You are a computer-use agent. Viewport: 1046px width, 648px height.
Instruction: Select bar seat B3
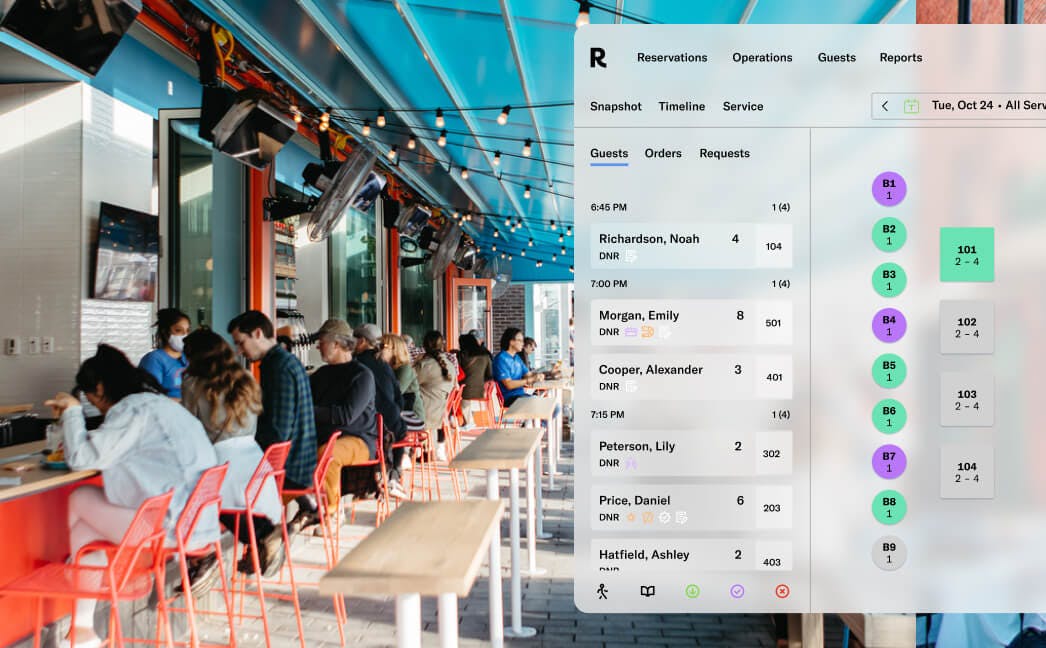tap(889, 280)
